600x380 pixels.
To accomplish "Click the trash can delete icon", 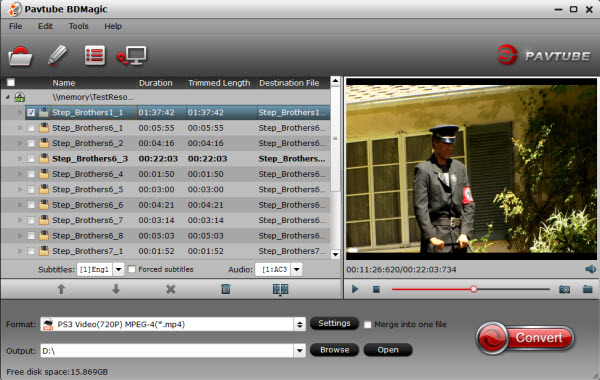I will point(226,289).
